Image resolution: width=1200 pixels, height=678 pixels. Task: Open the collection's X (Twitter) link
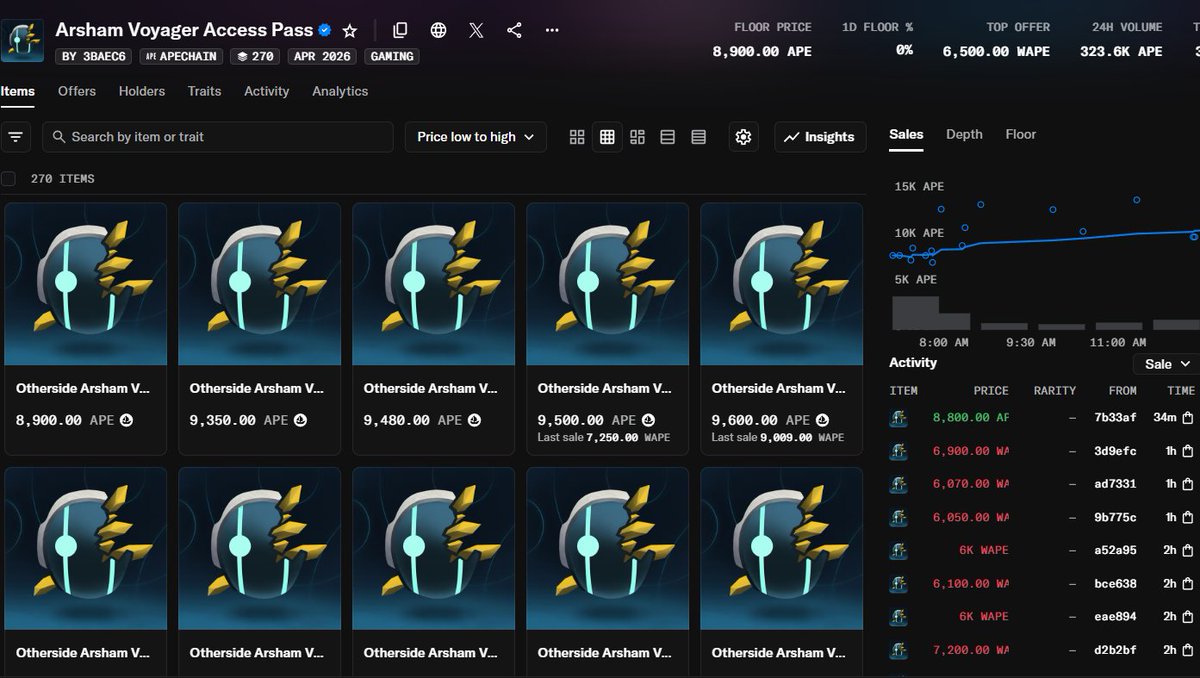(x=476, y=30)
